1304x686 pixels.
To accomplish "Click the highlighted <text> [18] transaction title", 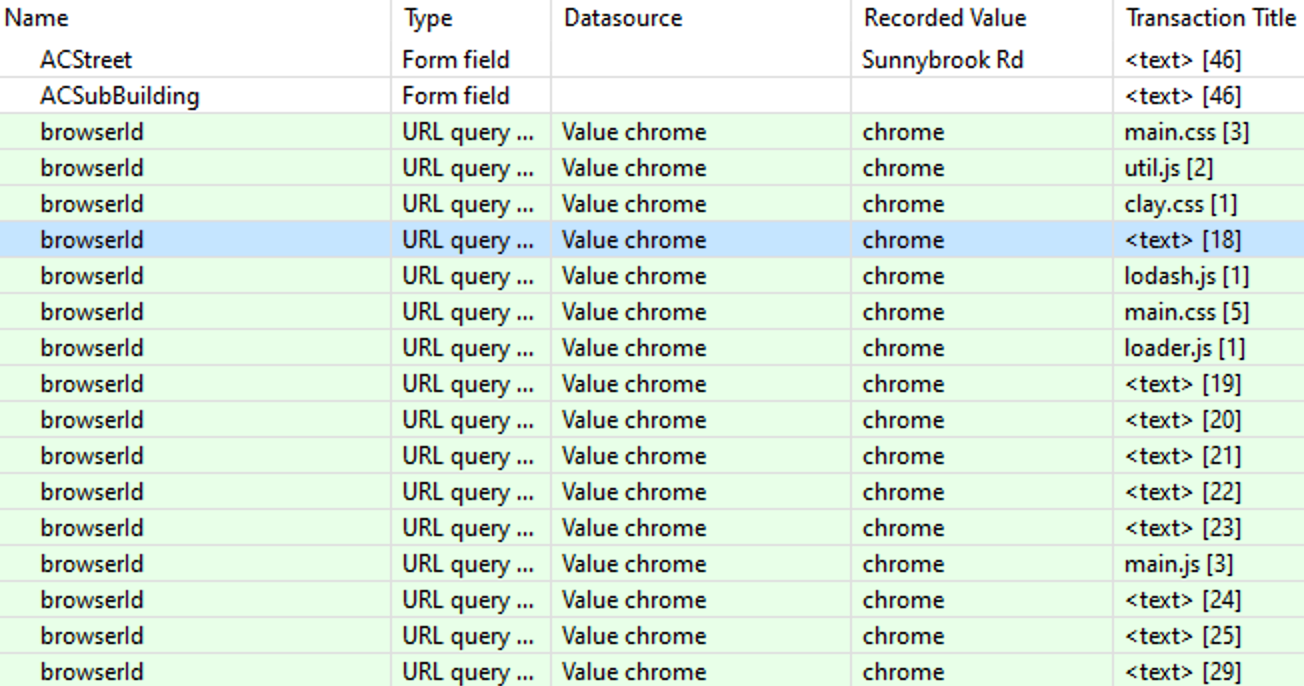I will (1183, 240).
